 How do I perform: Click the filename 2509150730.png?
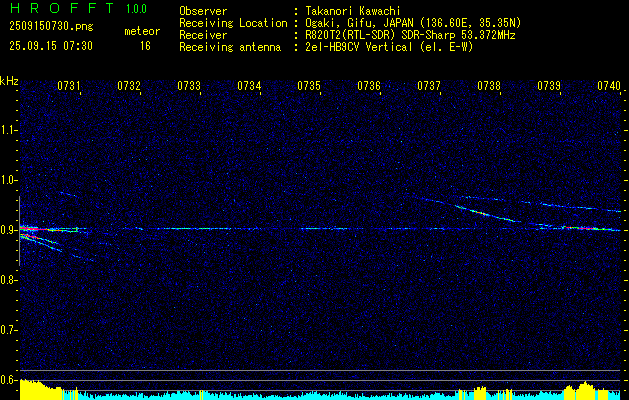click(x=51, y=27)
